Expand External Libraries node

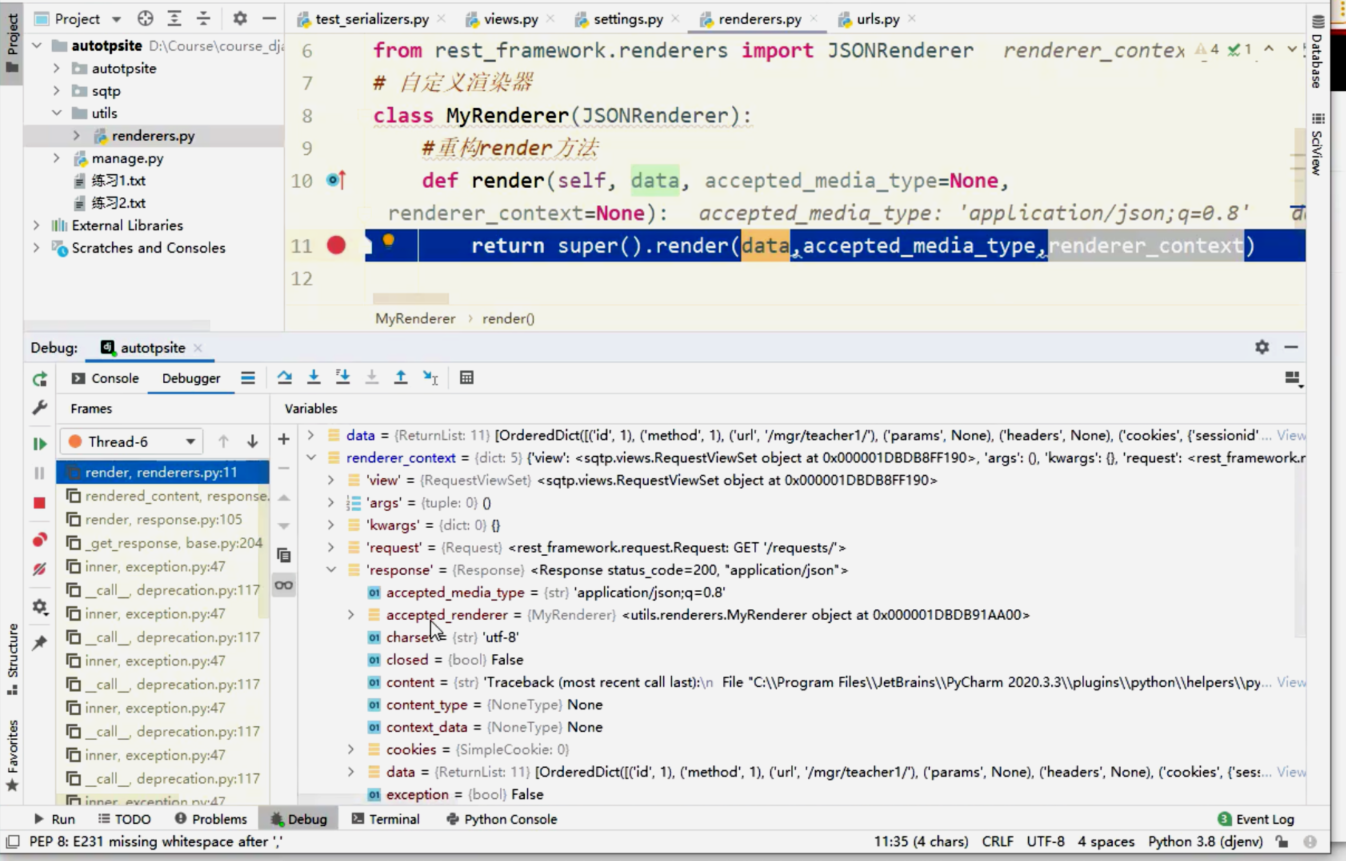coord(37,225)
